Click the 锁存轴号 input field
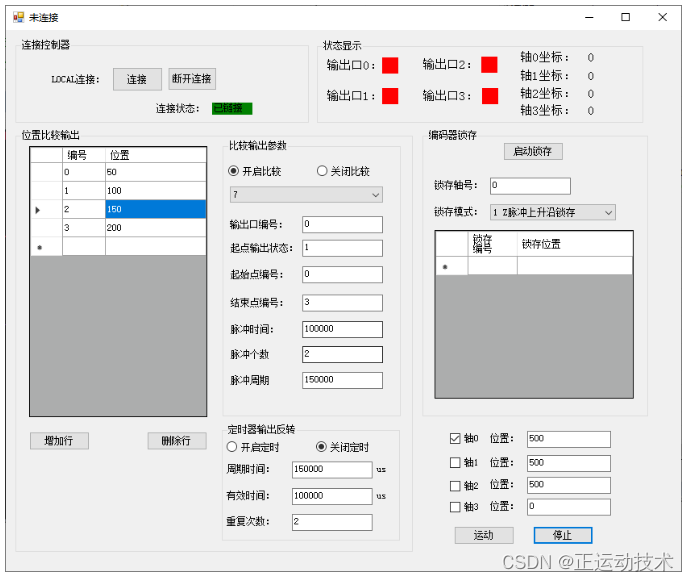The image size is (689, 581). pyautogui.click(x=530, y=185)
